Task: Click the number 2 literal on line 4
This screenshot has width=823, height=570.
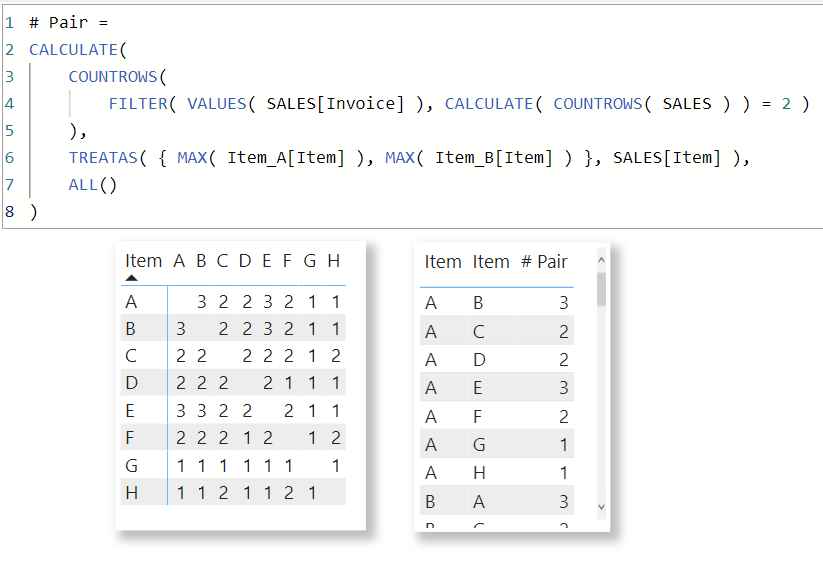Action: 786,104
